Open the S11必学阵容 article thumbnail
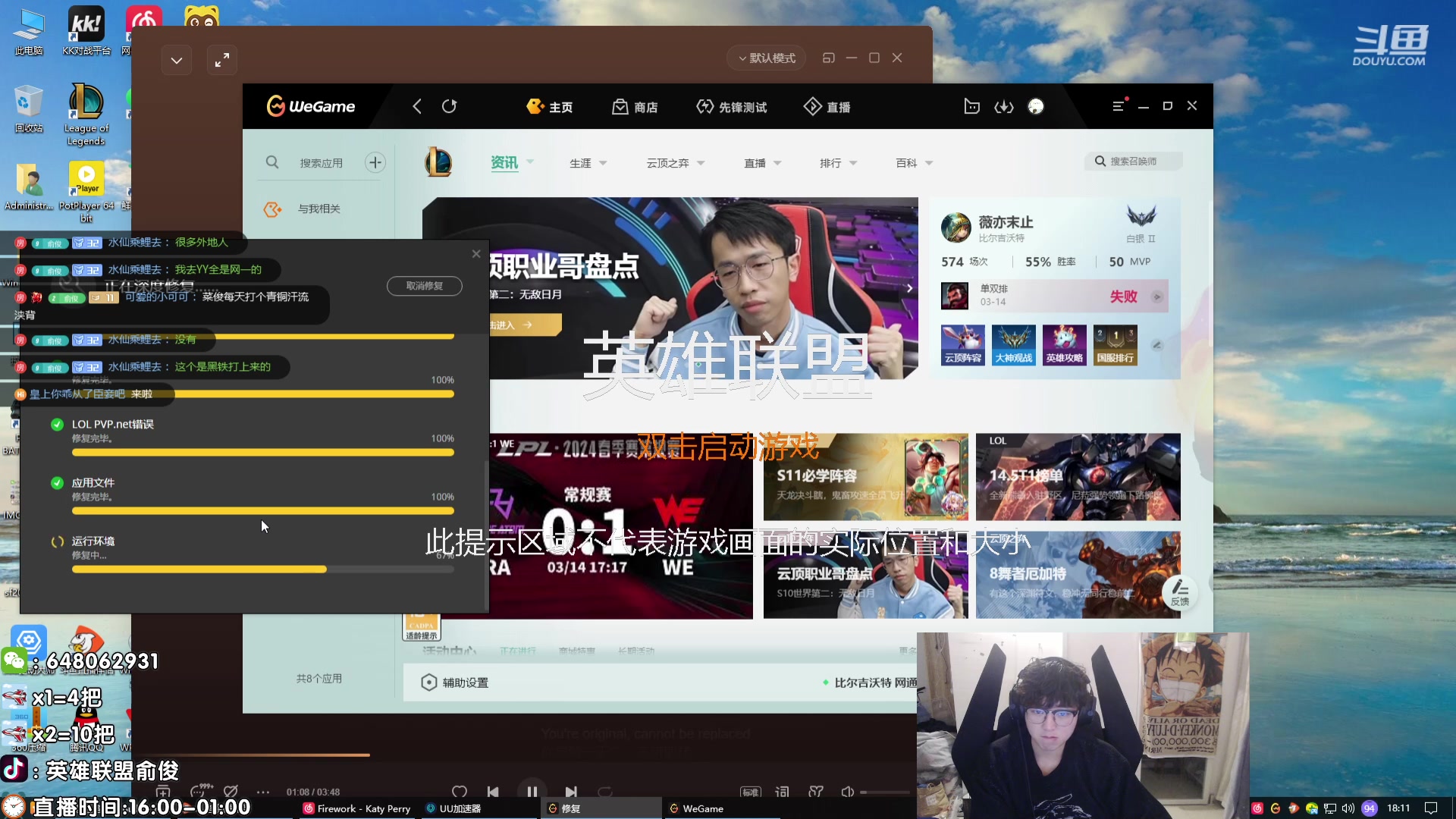The width and height of the screenshot is (1456, 819). tap(865, 477)
